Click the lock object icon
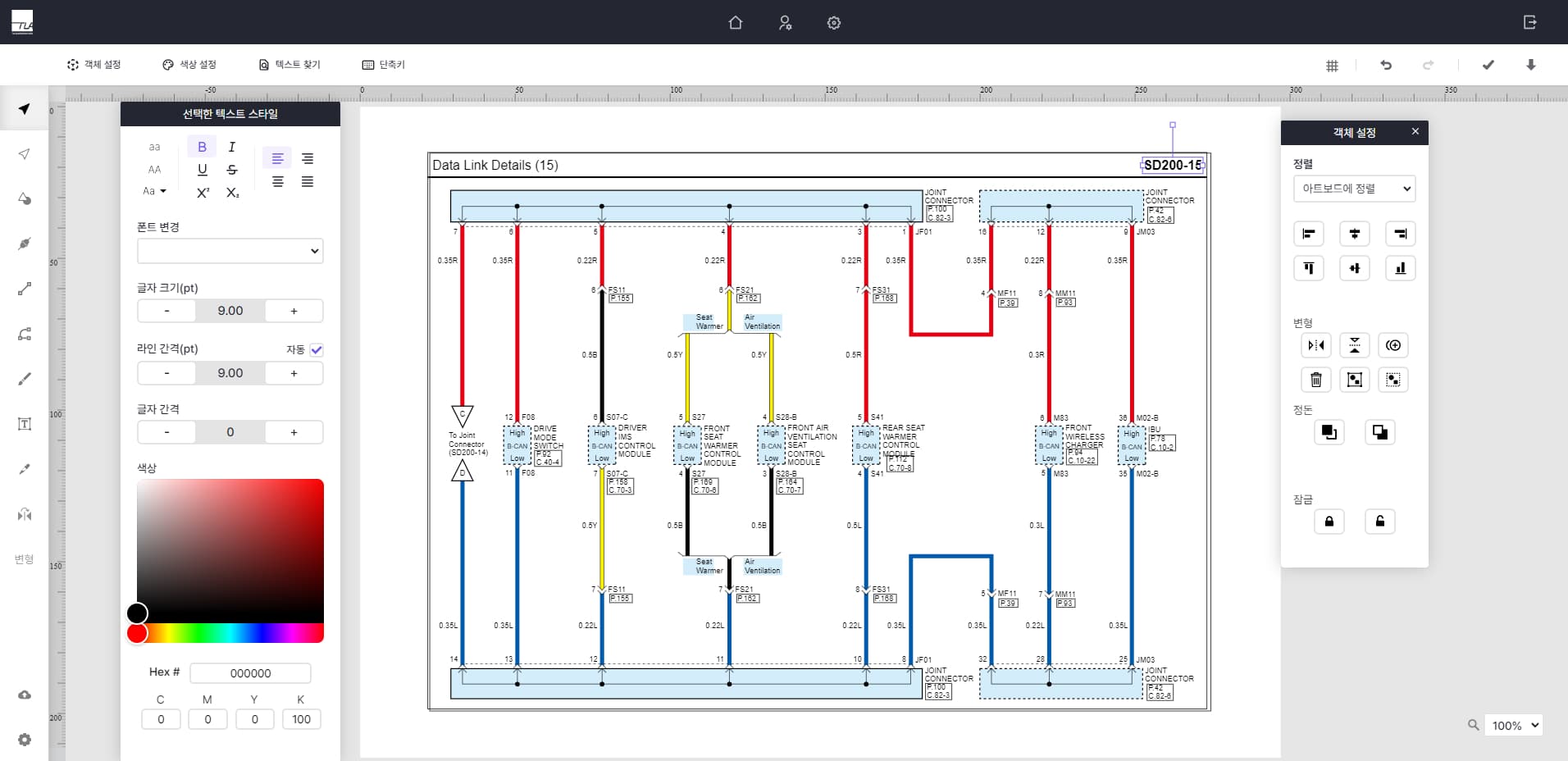1568x761 pixels. [1329, 522]
